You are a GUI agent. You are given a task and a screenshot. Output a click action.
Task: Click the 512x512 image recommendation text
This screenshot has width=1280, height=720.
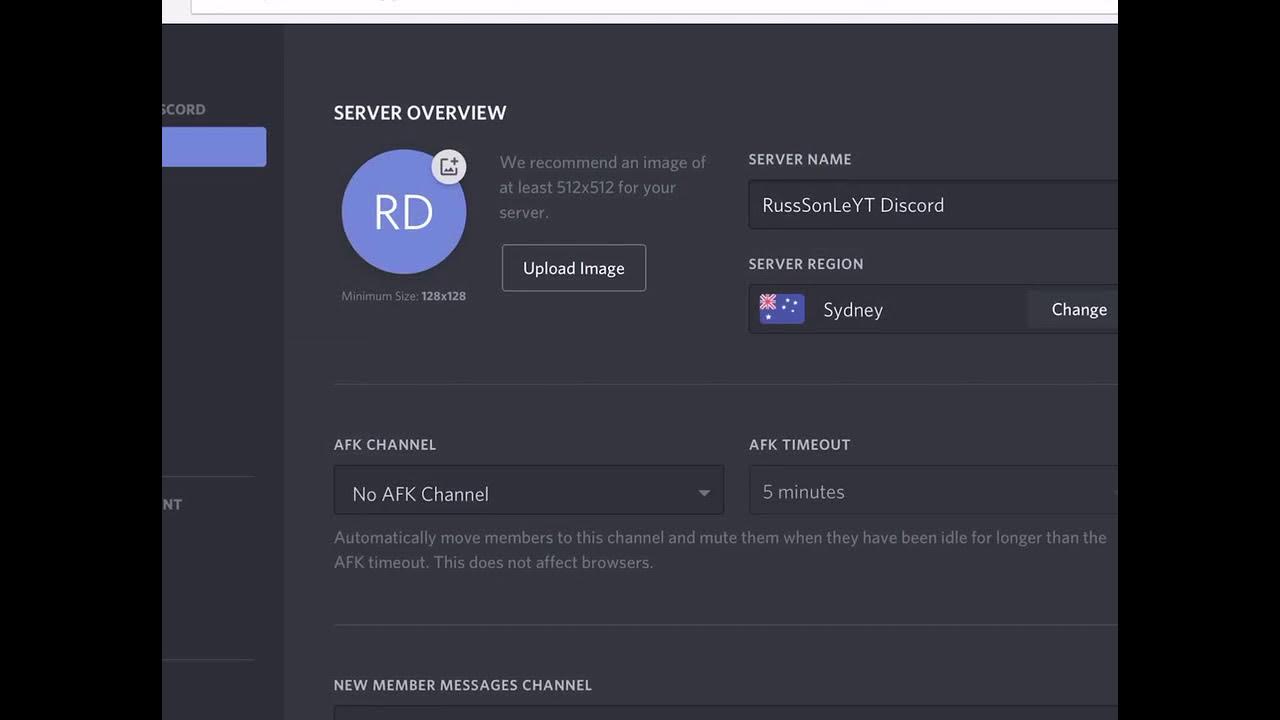[603, 187]
